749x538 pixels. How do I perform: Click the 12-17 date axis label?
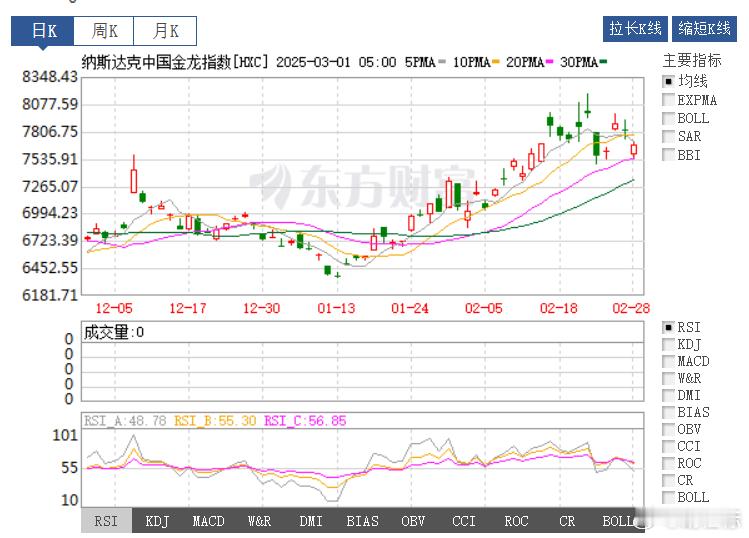click(x=188, y=308)
